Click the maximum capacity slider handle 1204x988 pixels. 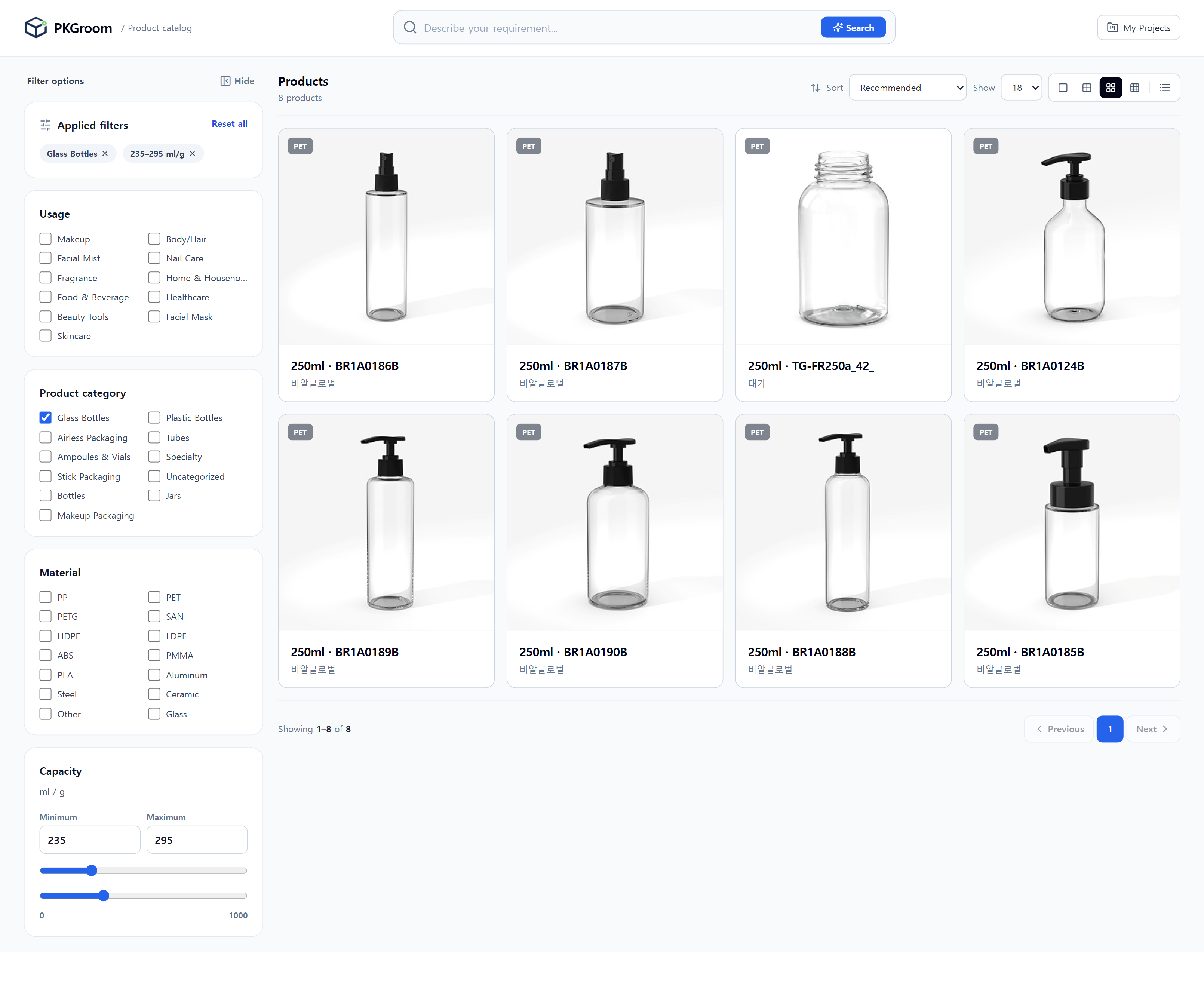click(x=103, y=896)
